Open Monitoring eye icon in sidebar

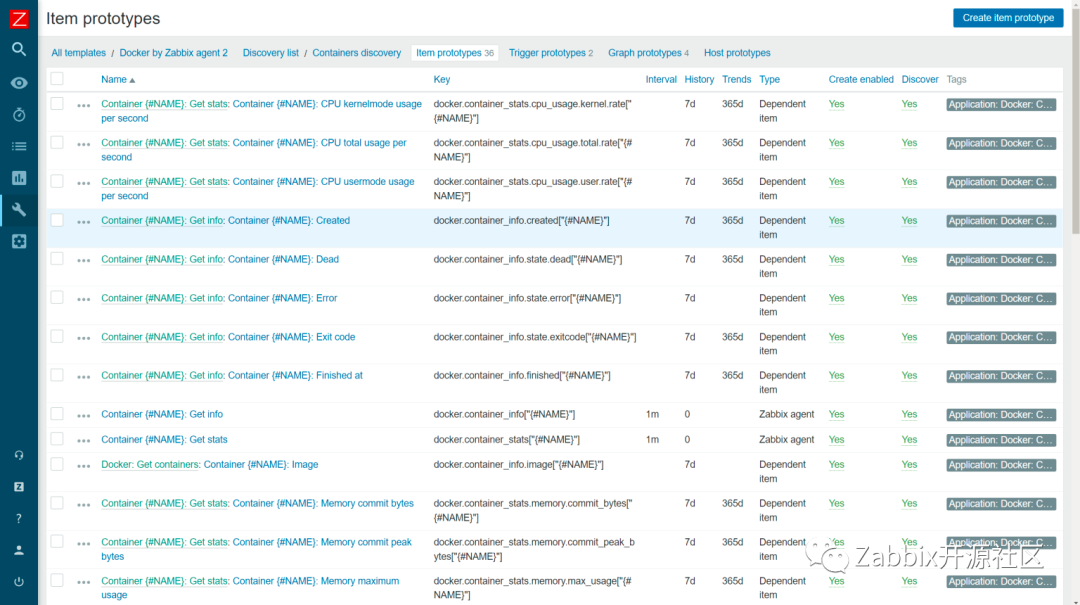[19, 83]
